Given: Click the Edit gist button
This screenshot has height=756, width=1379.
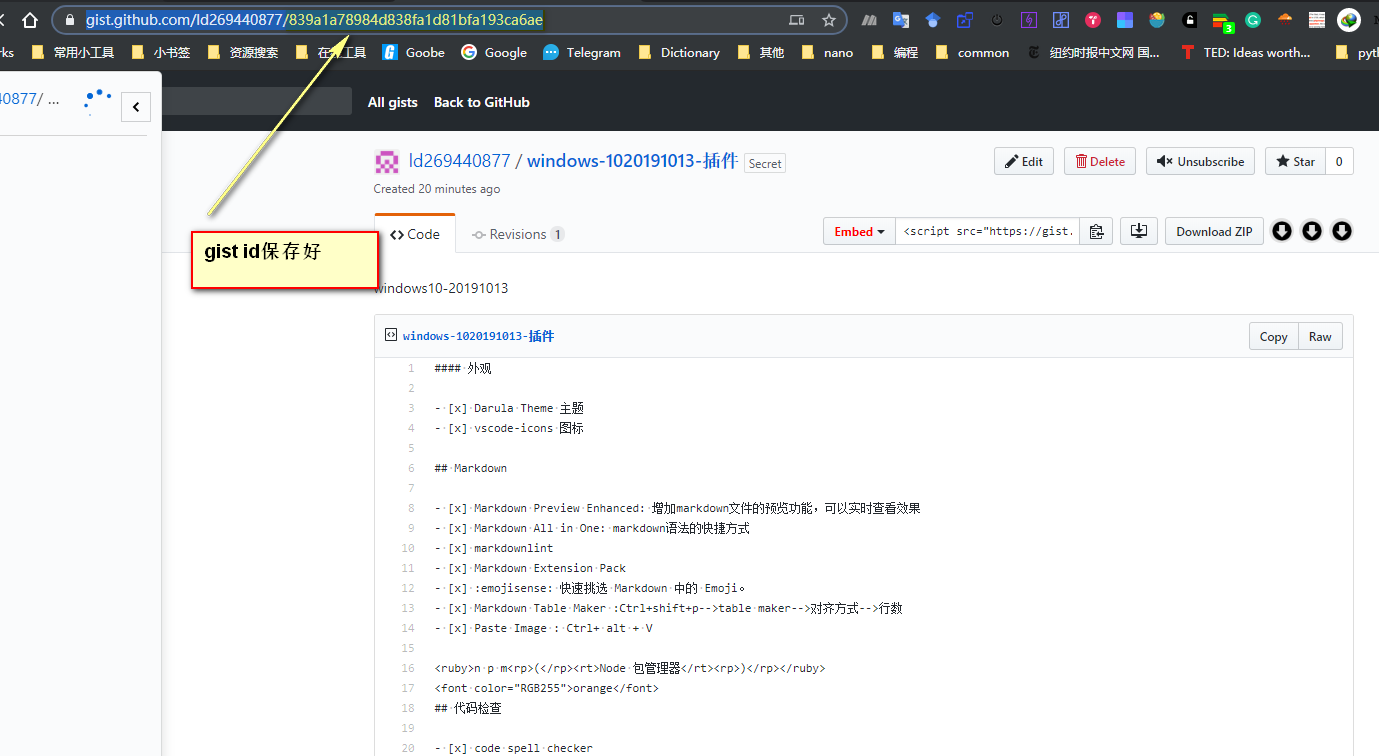Looking at the screenshot, I should (x=1024, y=161).
